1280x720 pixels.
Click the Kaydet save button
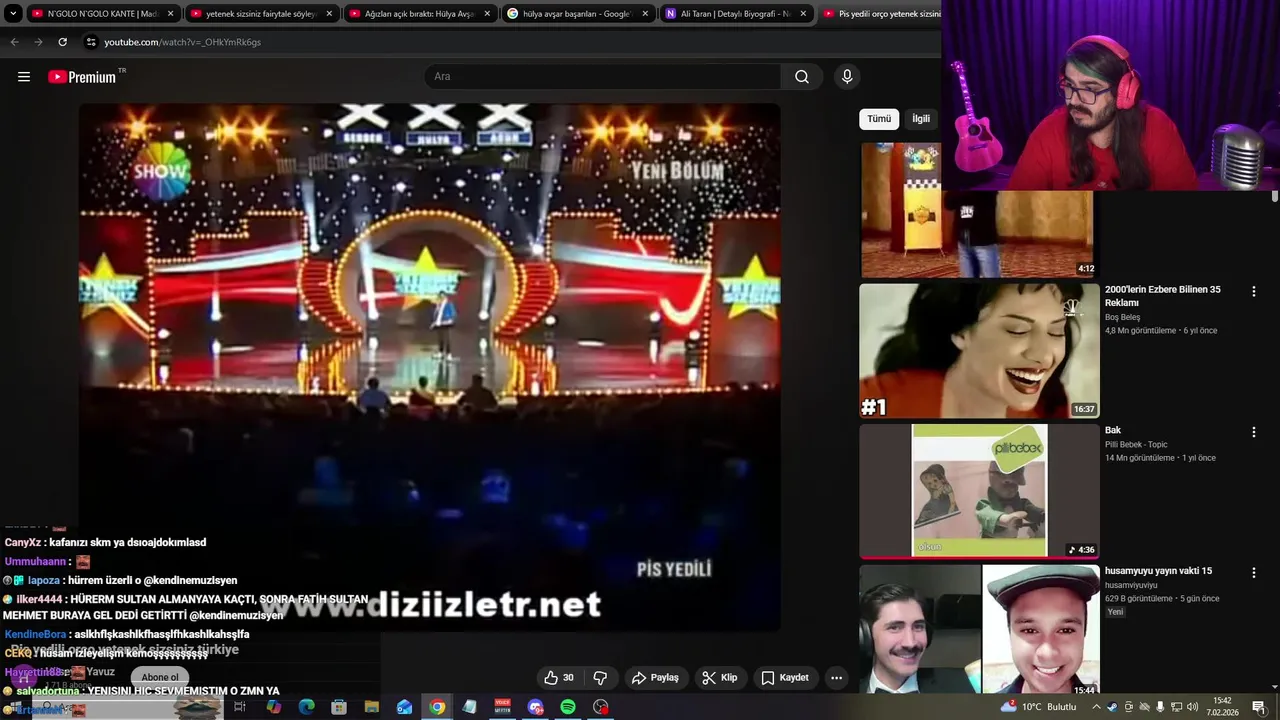(784, 678)
